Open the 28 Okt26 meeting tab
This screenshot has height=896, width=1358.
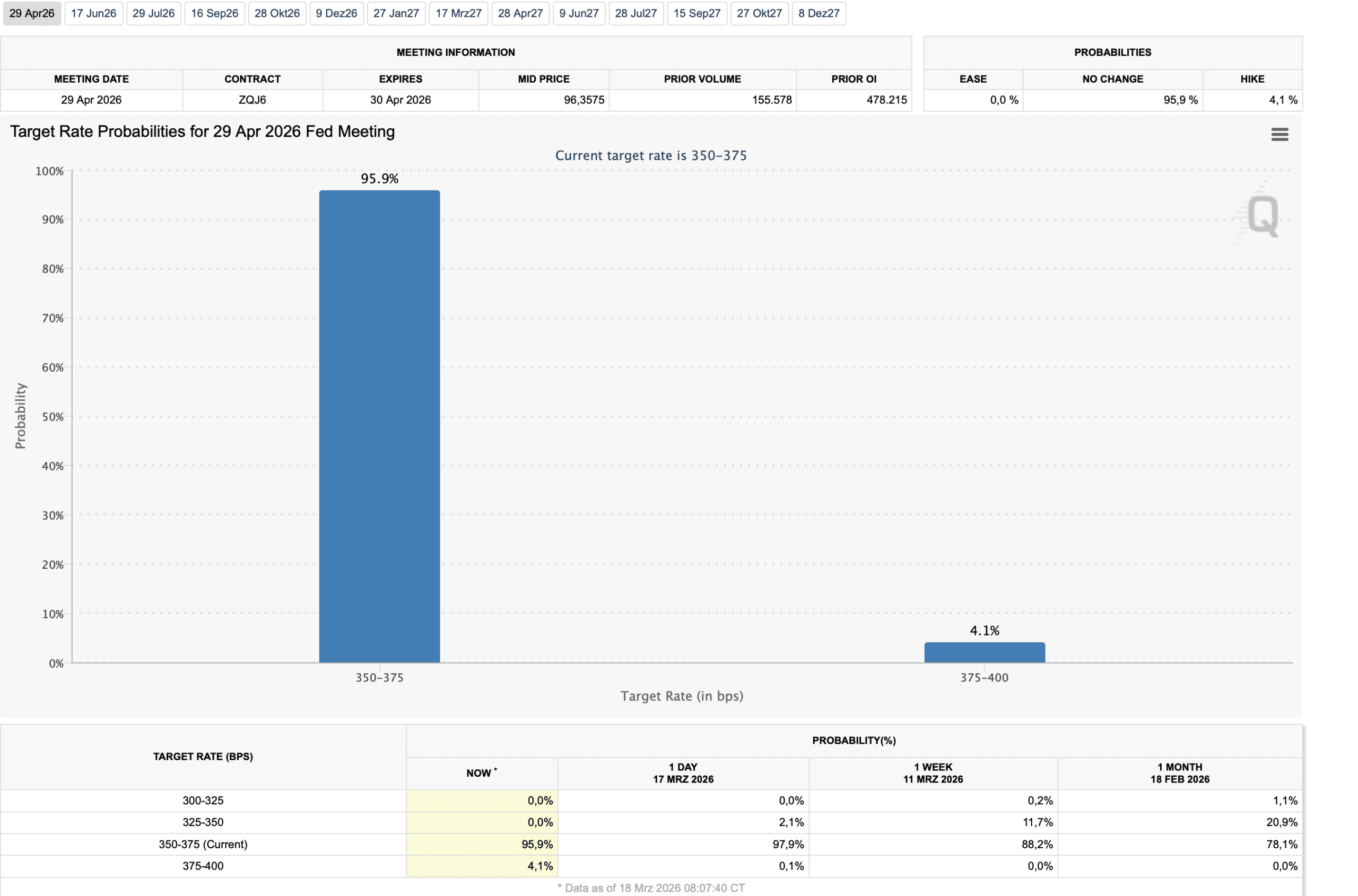point(277,13)
